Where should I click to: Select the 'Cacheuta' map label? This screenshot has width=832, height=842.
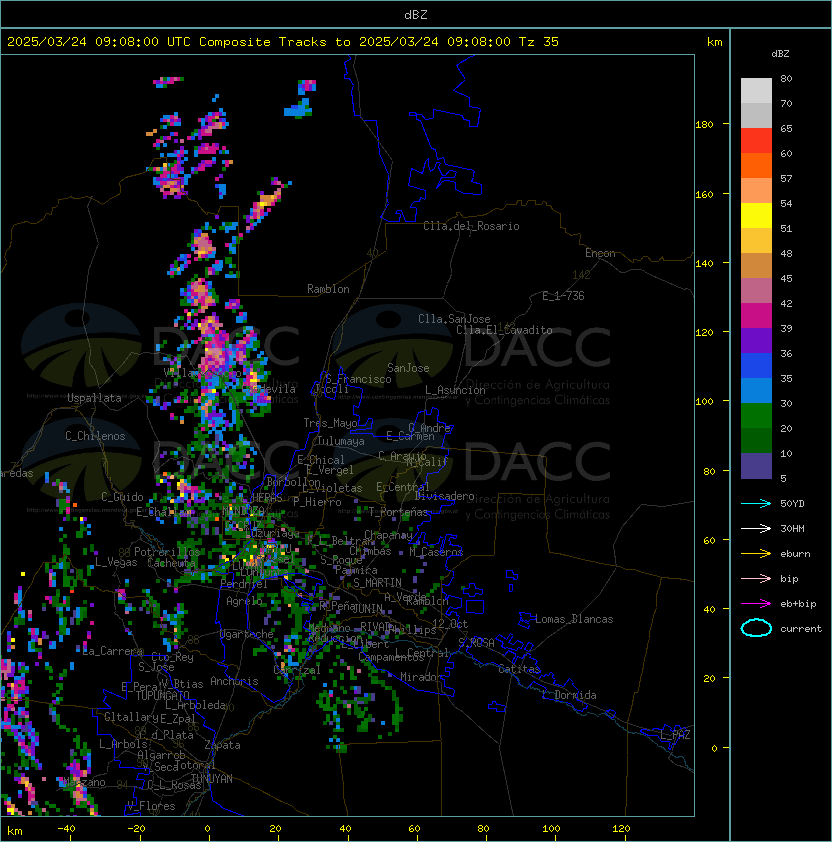coord(171,563)
